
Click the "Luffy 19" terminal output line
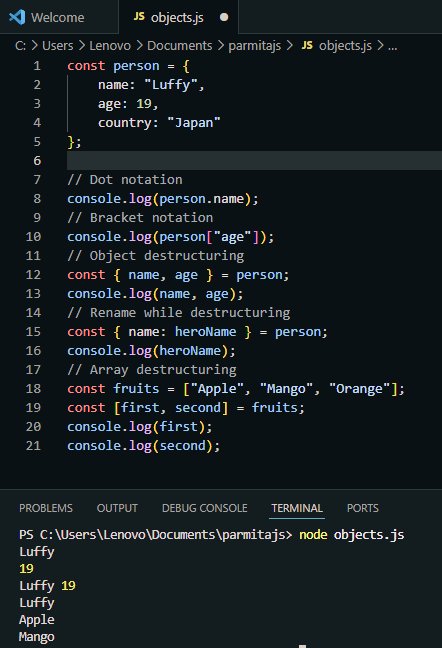click(48, 586)
